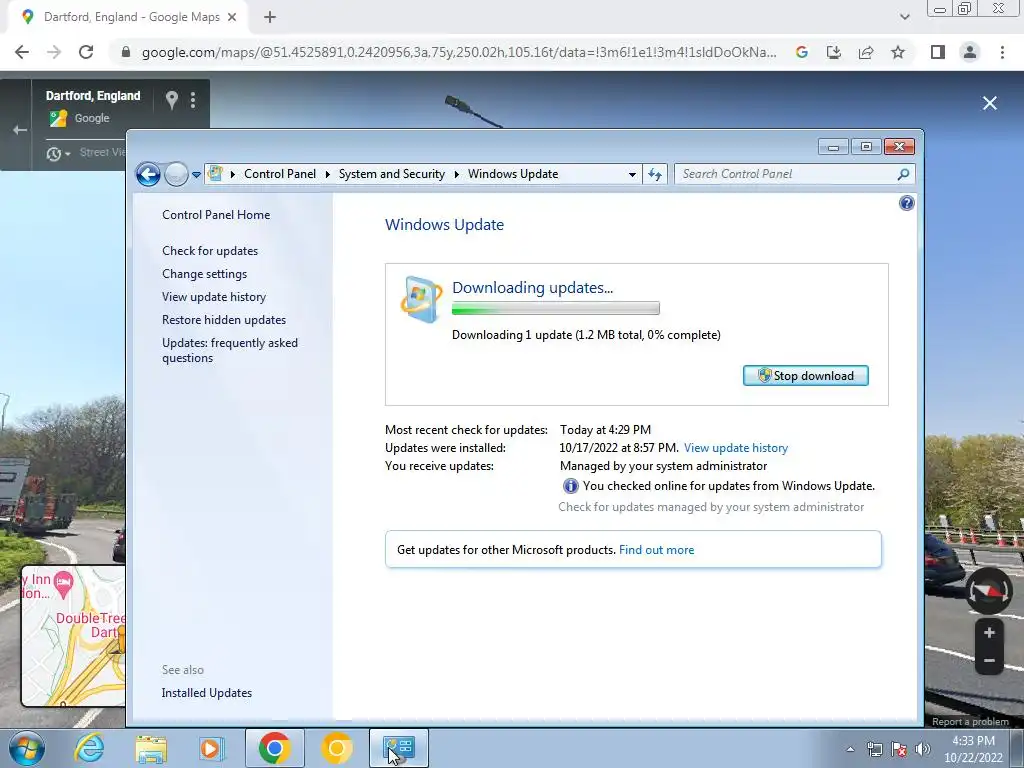Open Street View panel three-dot menu
The height and width of the screenshot is (768, 1024).
pyautogui.click(x=193, y=100)
